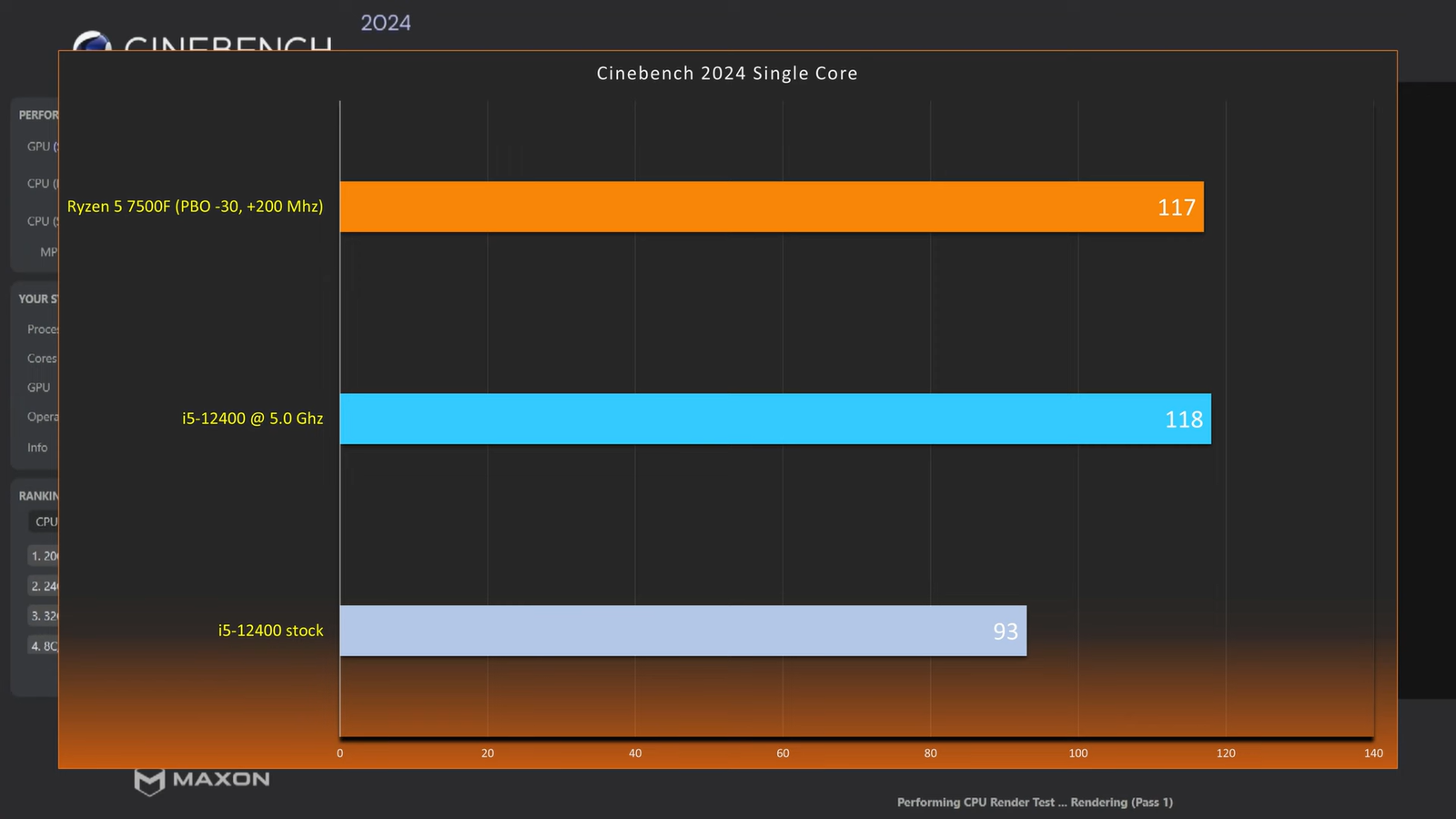This screenshot has height=819, width=1456.
Task: Click the Your System section header
Action: (38, 298)
